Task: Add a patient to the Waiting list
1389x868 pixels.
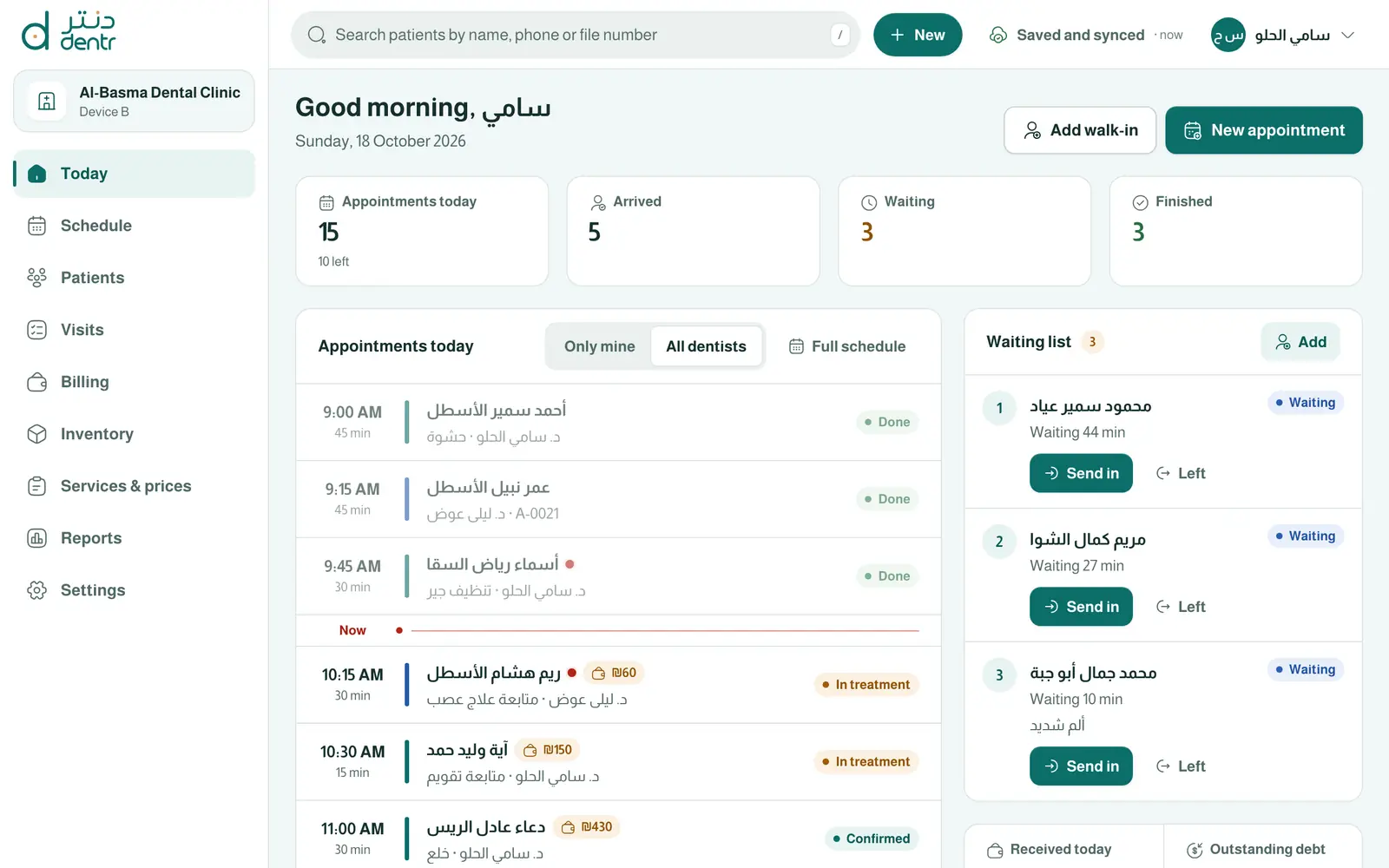Action: tap(1300, 342)
